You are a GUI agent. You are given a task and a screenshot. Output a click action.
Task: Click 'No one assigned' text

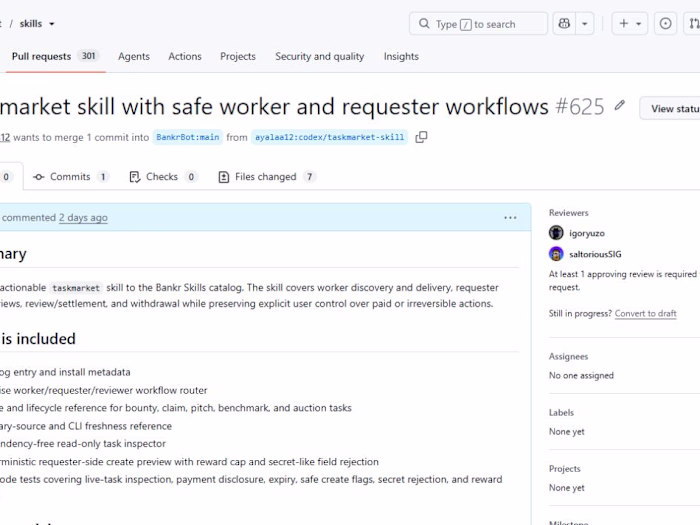pos(581,375)
